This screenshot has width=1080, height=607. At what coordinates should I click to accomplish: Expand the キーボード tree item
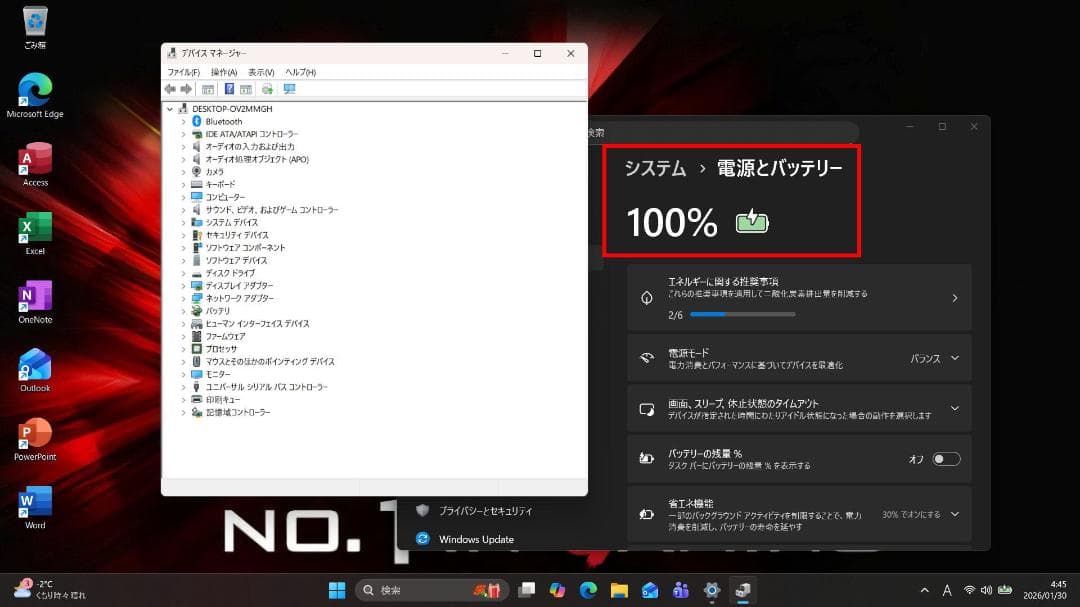click(182, 184)
